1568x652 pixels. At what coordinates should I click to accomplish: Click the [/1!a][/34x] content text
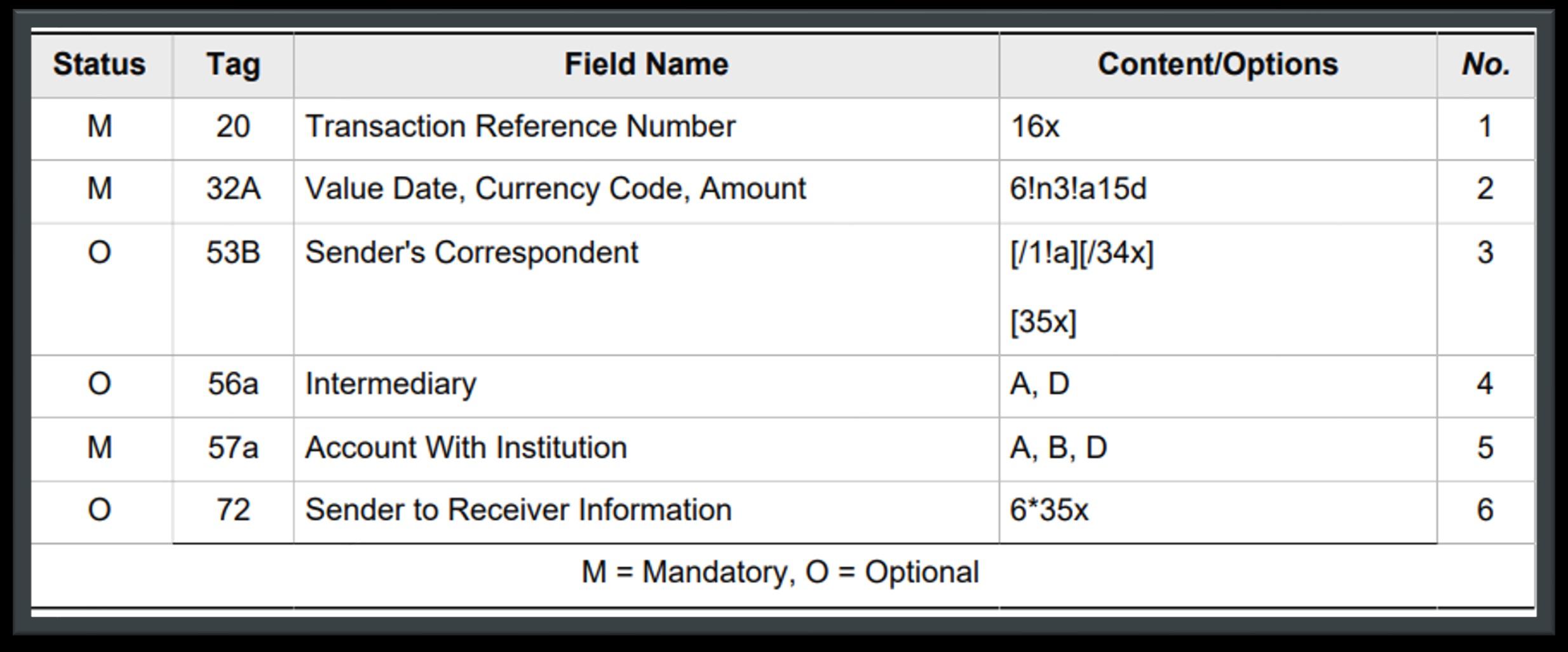pyautogui.click(x=1082, y=253)
